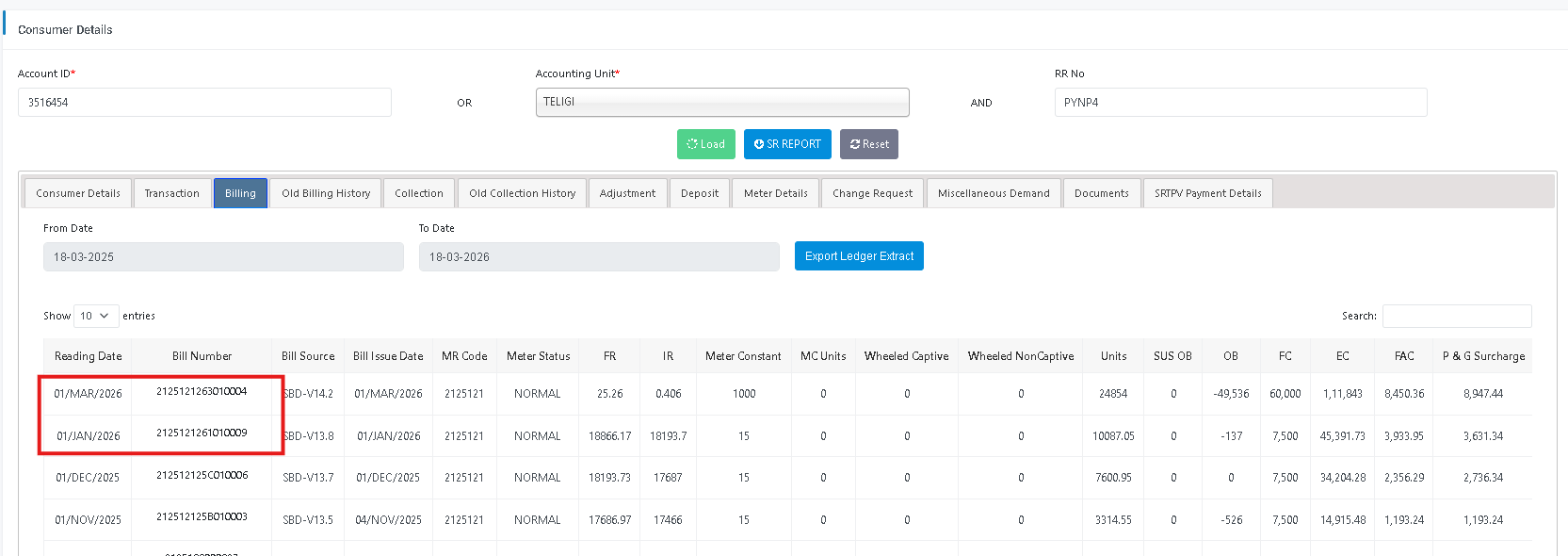Click the Account ID input field
The width and height of the screenshot is (1568, 556).
[x=204, y=103]
